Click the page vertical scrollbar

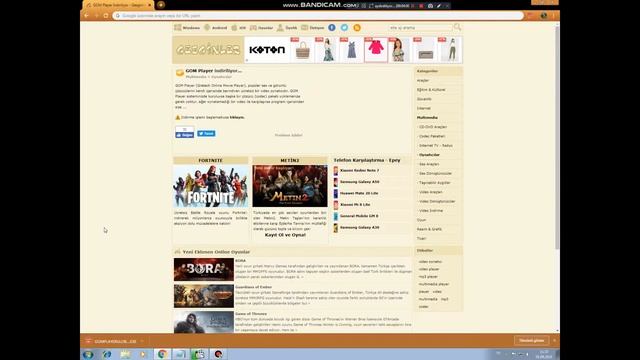(557, 137)
